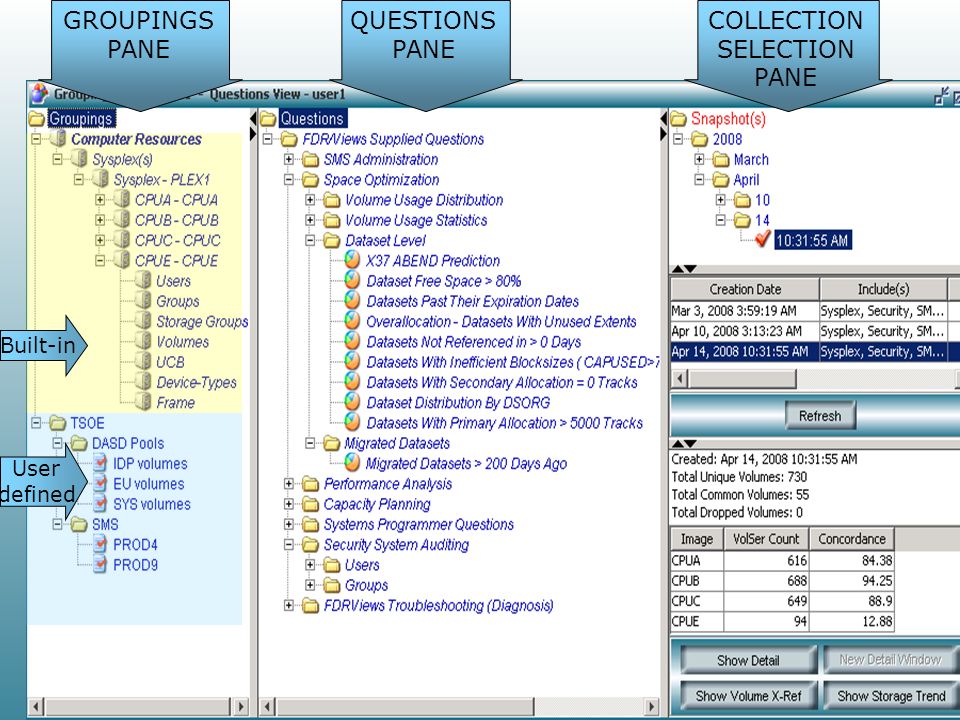Click the PROD4 checklist icon

pos(100,544)
